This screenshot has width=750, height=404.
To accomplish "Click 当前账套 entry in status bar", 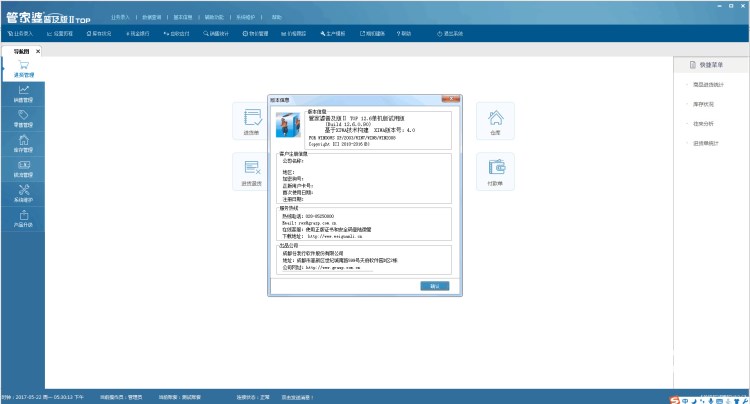I will tap(180, 397).
